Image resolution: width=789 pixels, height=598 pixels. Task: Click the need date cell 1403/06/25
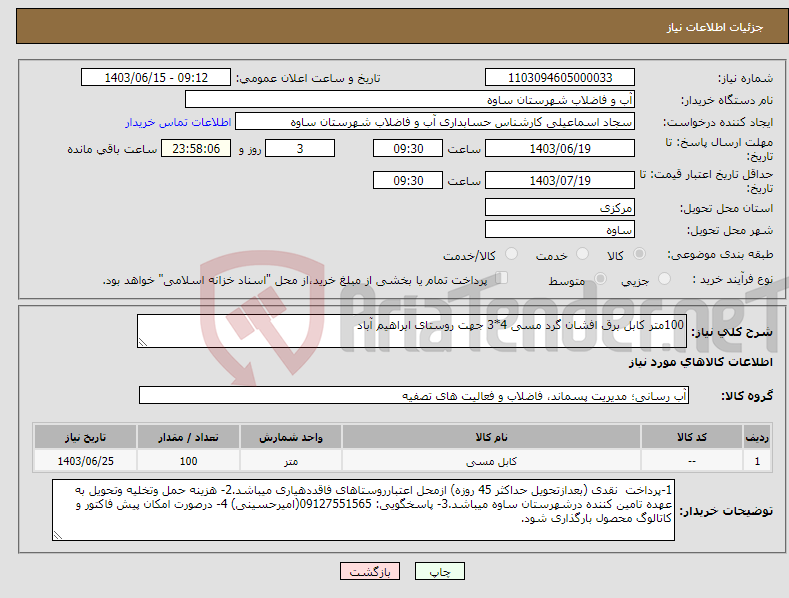click(x=85, y=461)
